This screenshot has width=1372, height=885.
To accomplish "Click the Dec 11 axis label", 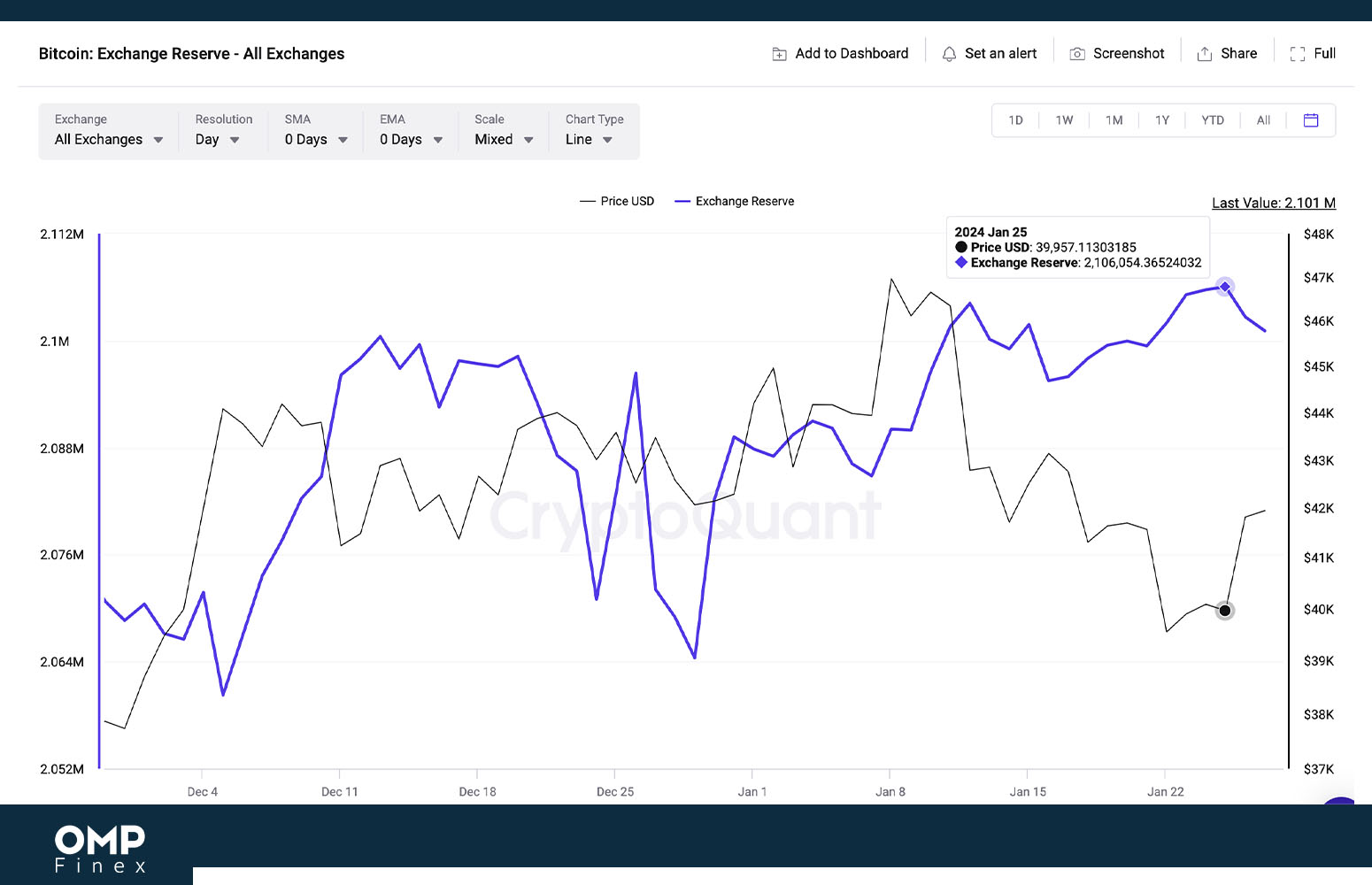I will (x=340, y=792).
